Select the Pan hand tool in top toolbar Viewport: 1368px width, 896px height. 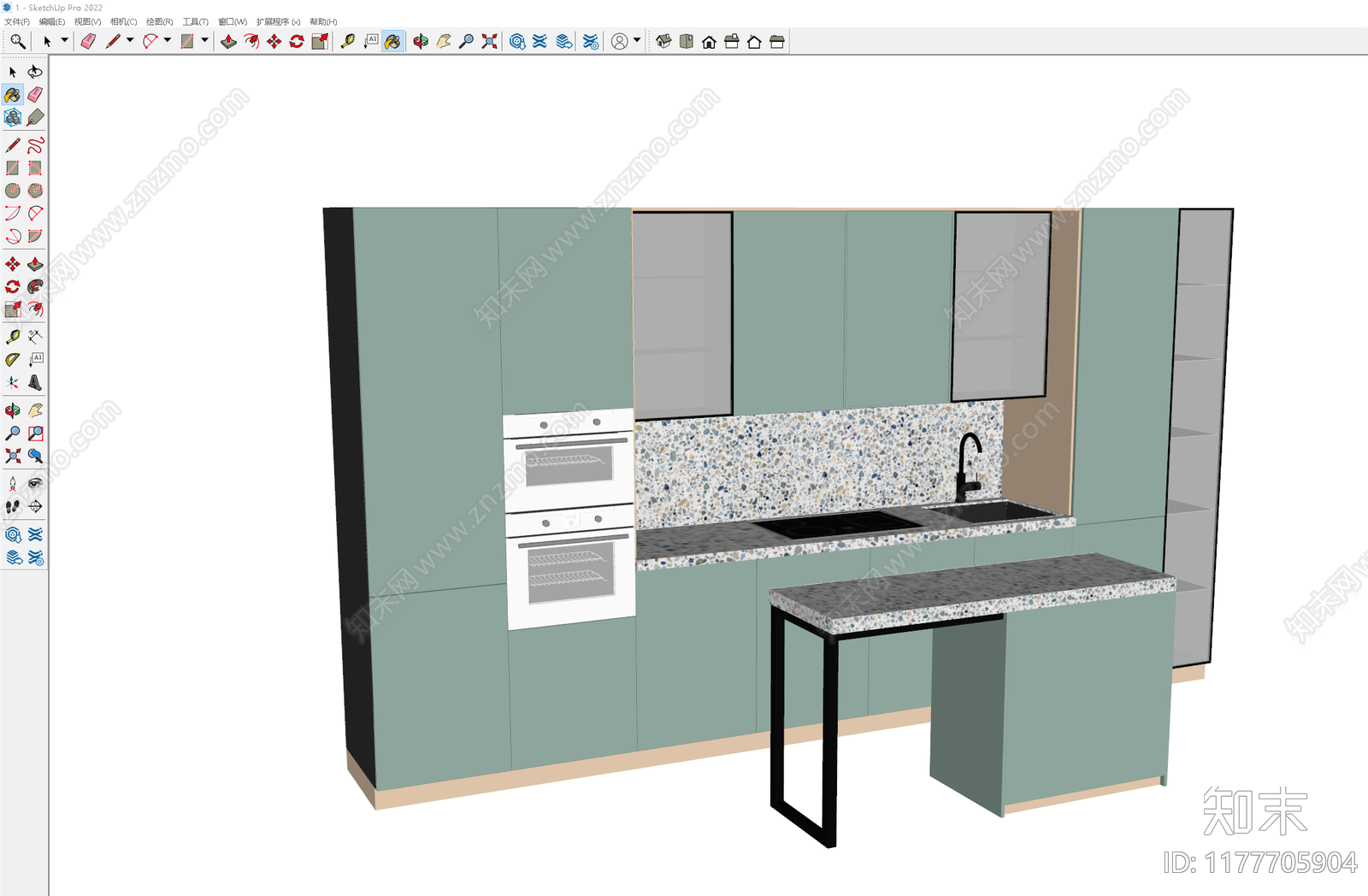coord(444,41)
